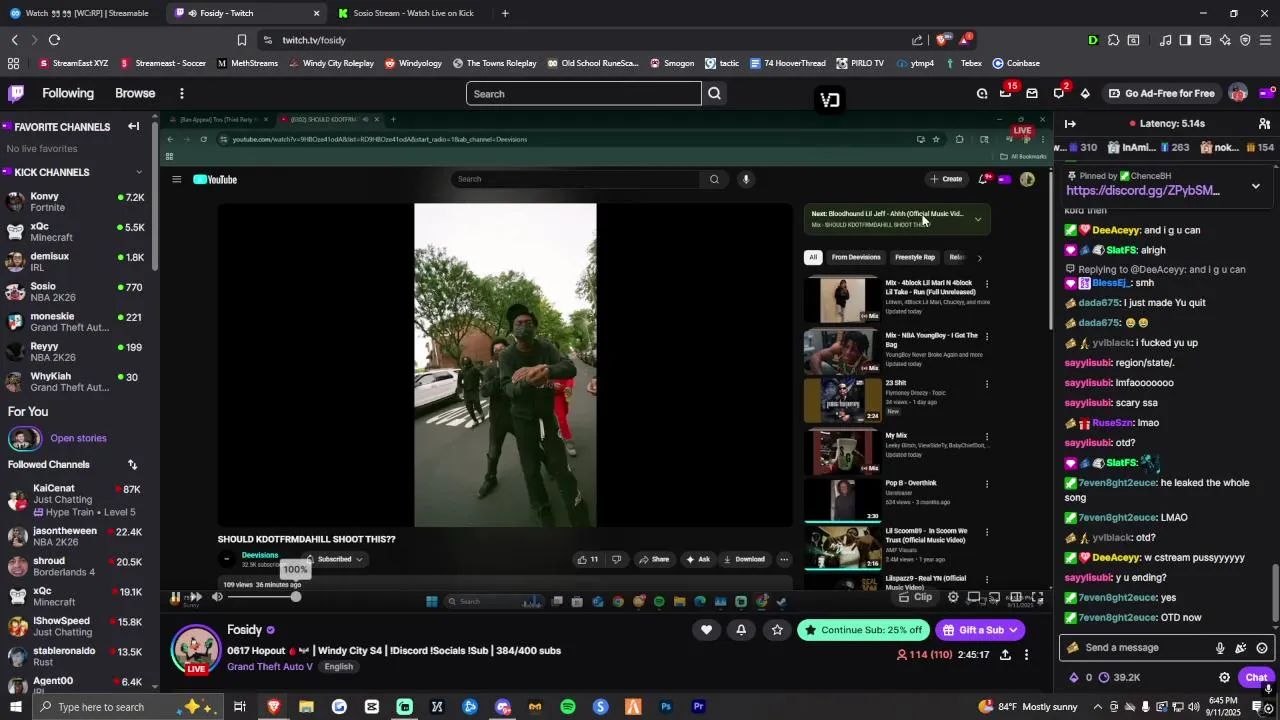Click the Clip button on player
The height and width of the screenshot is (720, 1280).
pyautogui.click(x=916, y=597)
